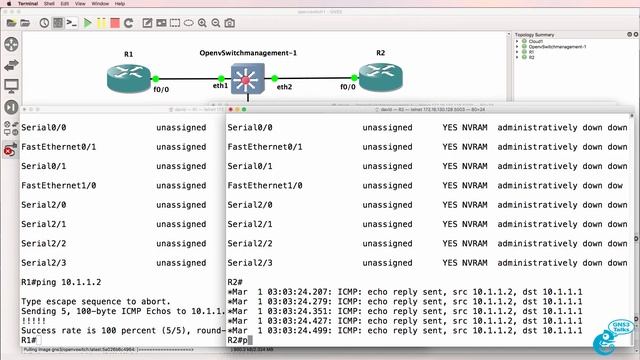Viewport: 640px width, 360px height.
Task: Click the eth1 interface label
Action: pos(220,85)
